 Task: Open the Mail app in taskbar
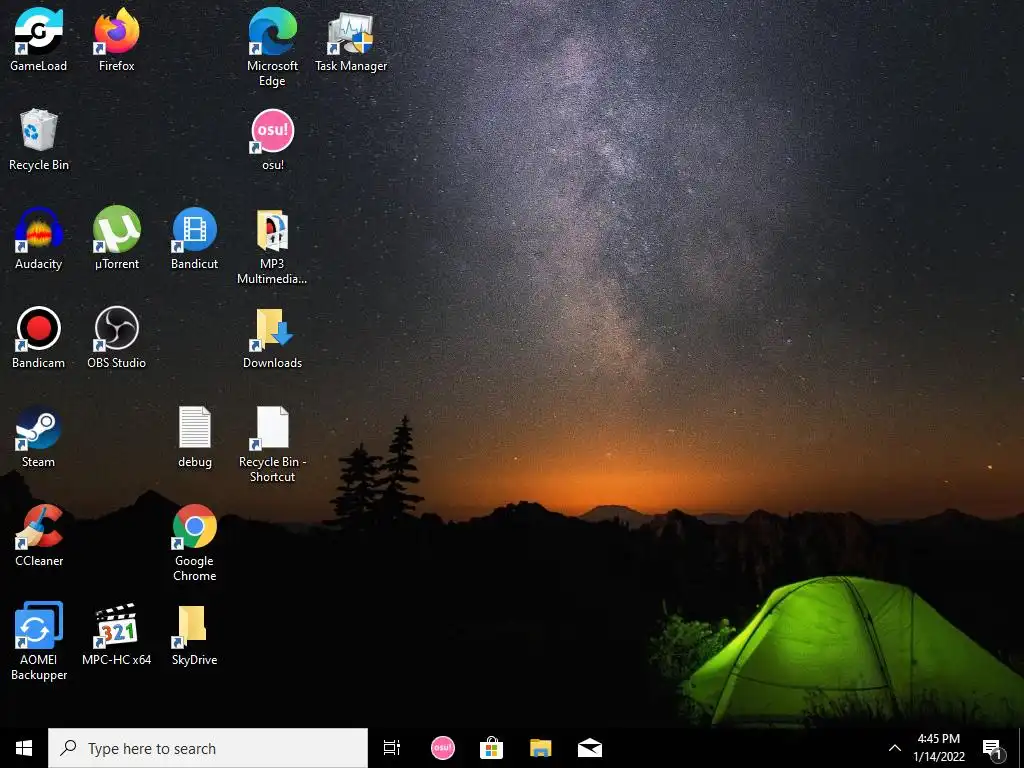[590, 748]
